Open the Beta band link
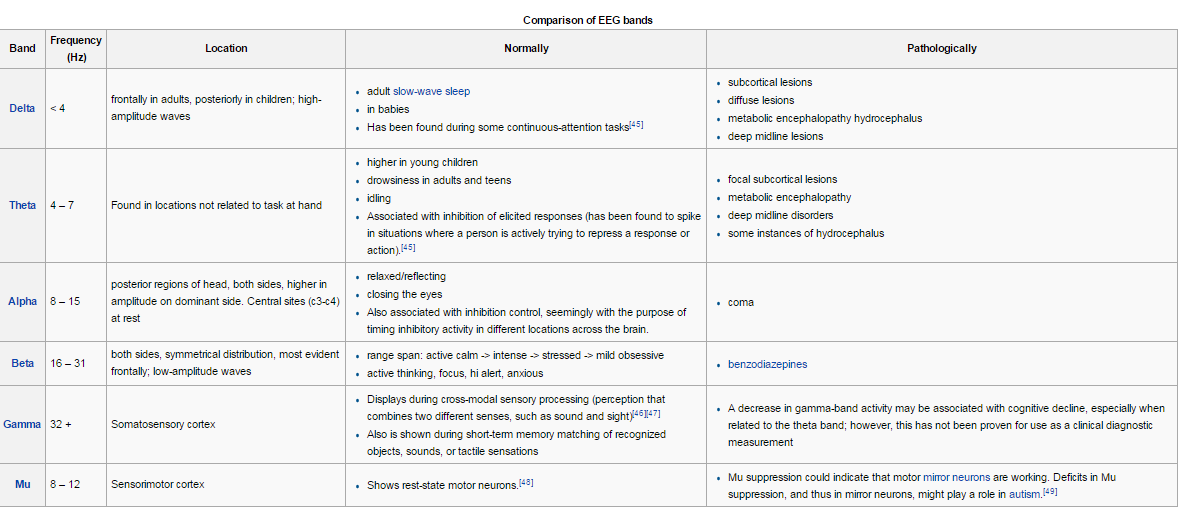Image resolution: width=1187 pixels, height=515 pixels. coord(22,364)
